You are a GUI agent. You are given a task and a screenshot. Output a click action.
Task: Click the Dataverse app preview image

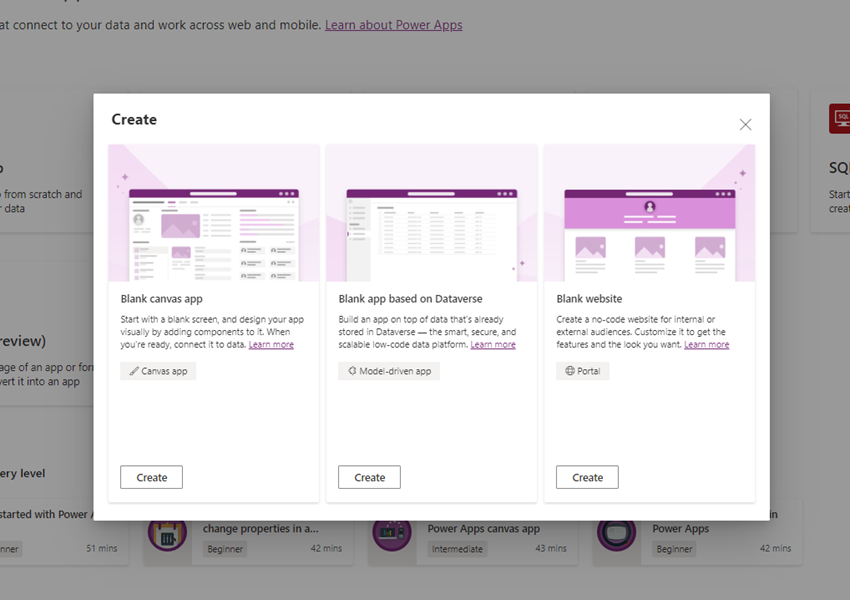tap(432, 214)
